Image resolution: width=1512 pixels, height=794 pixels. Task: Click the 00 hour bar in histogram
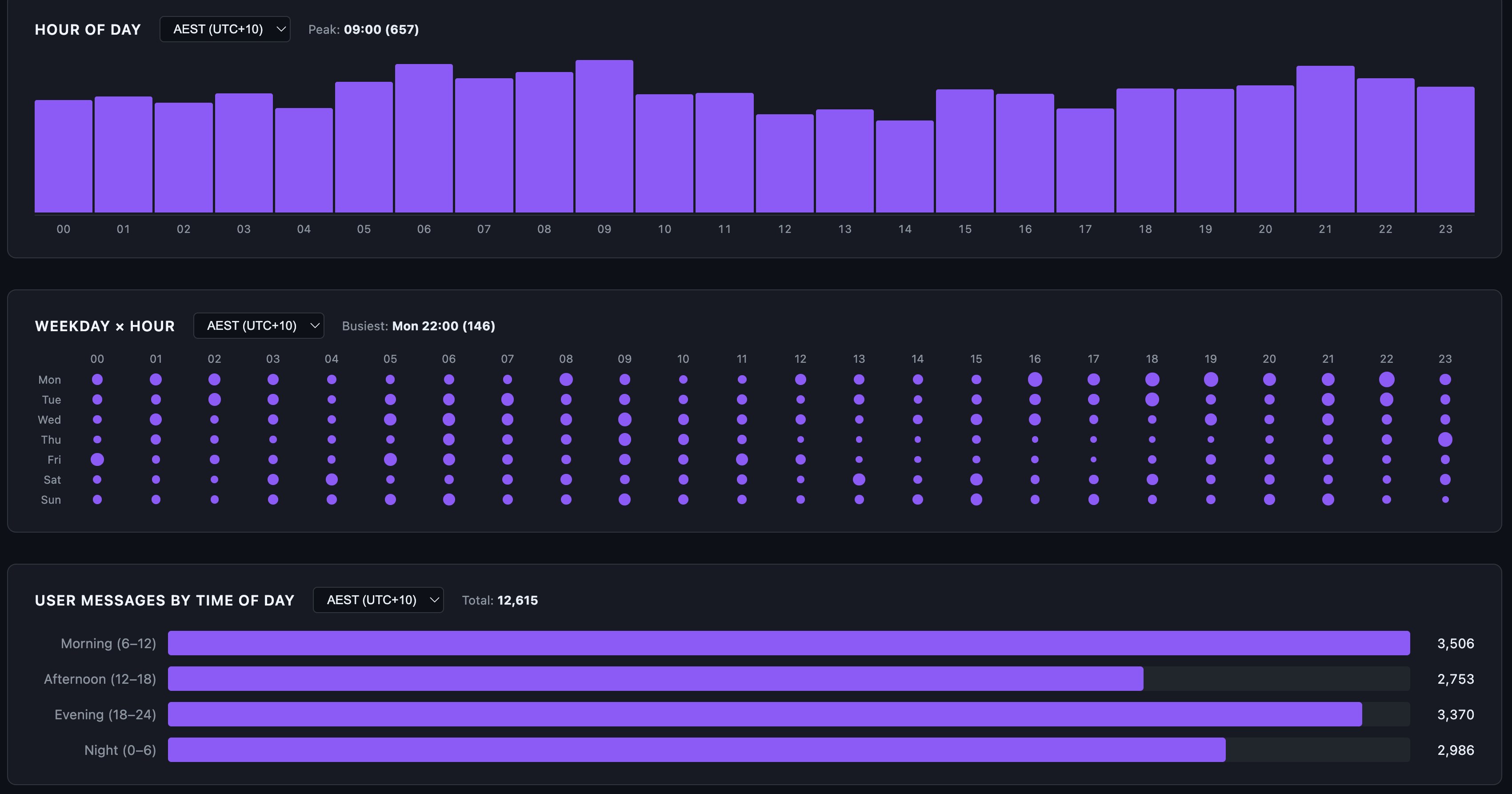point(64,156)
